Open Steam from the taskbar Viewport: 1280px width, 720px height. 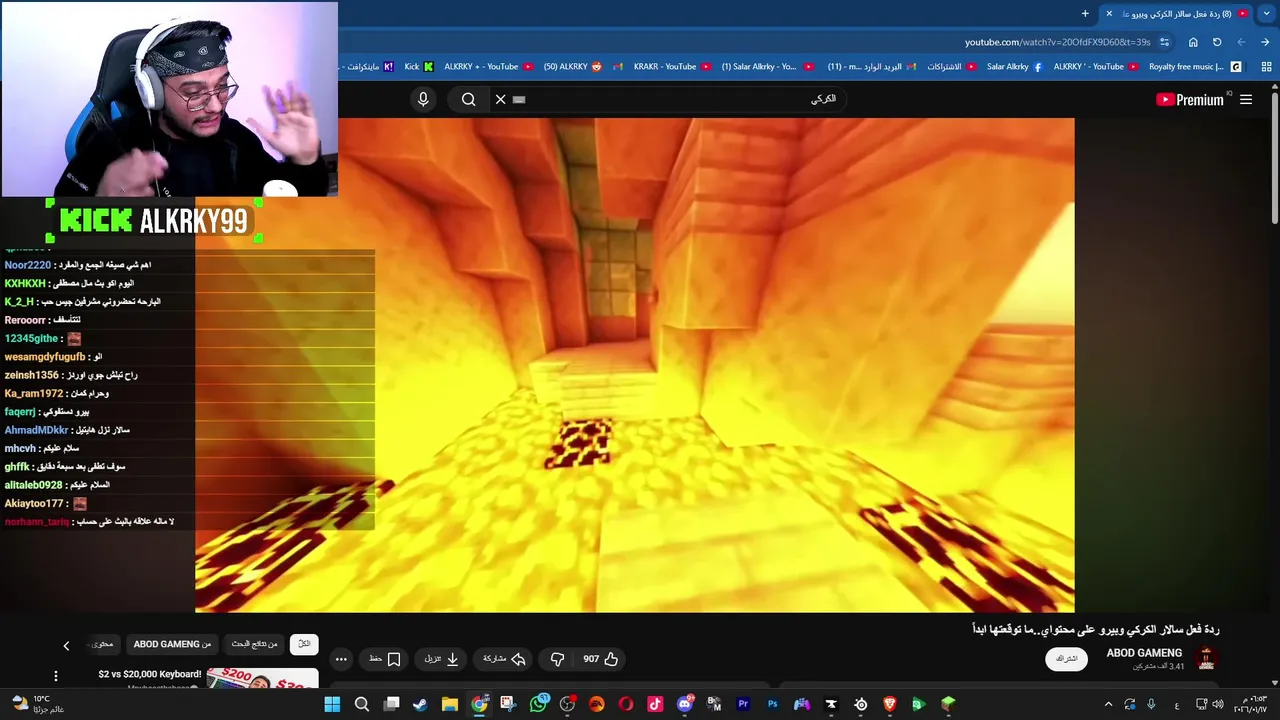pyautogui.click(x=420, y=704)
